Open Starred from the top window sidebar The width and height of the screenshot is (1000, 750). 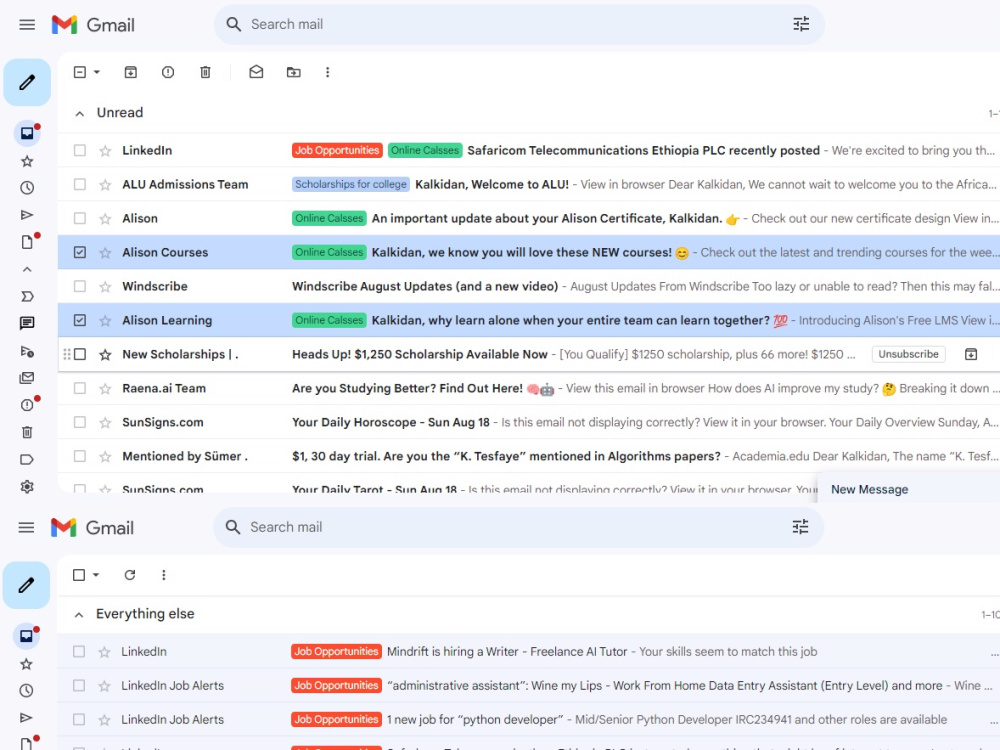click(x=27, y=161)
